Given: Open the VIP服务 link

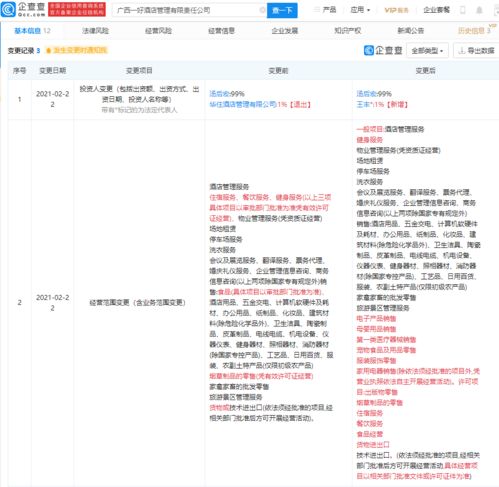Looking at the screenshot, I should 396,10.
